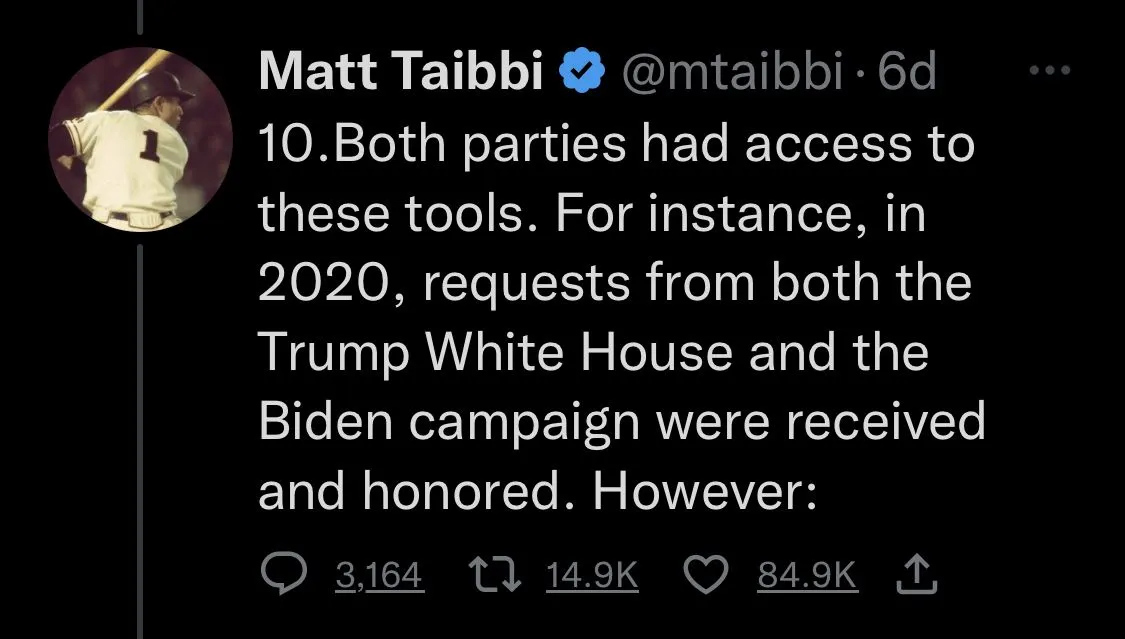Screen dimensions: 1125x639
Task: Open Matt Taibbi's profile picture
Action: click(141, 139)
